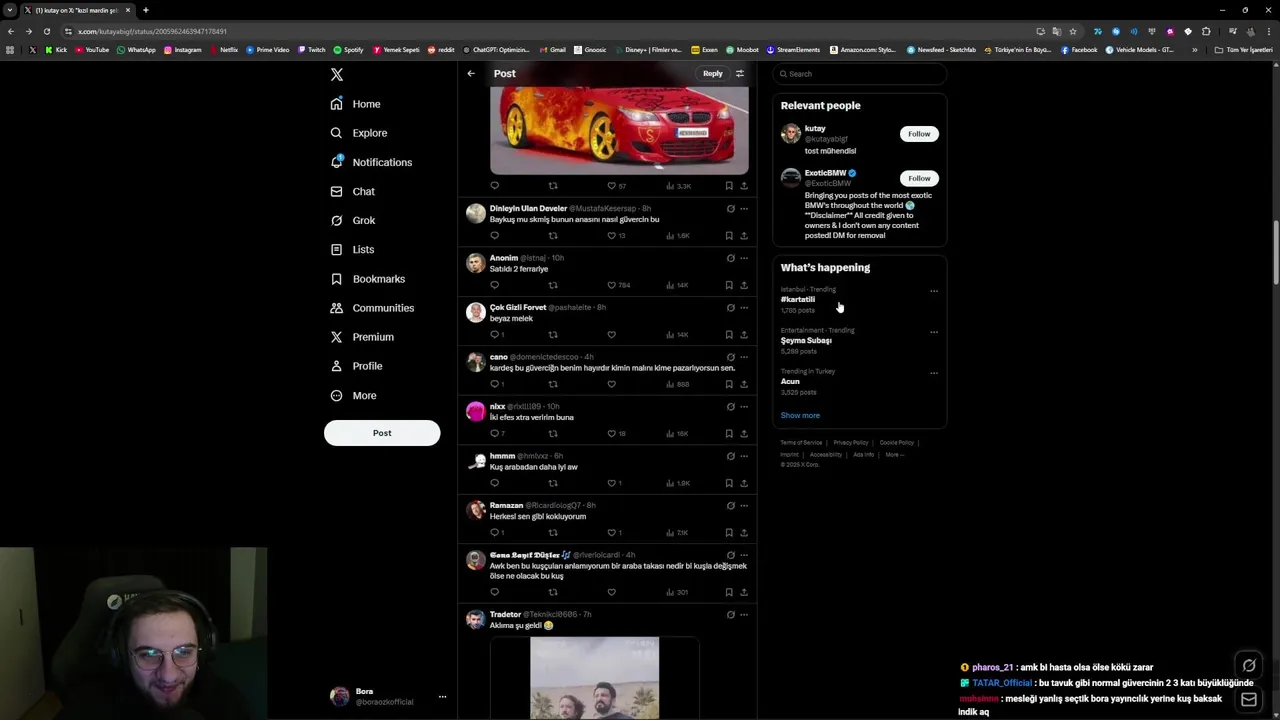Viewport: 1280px width, 720px height.
Task: Open the red BMW post image
Action: (619, 130)
